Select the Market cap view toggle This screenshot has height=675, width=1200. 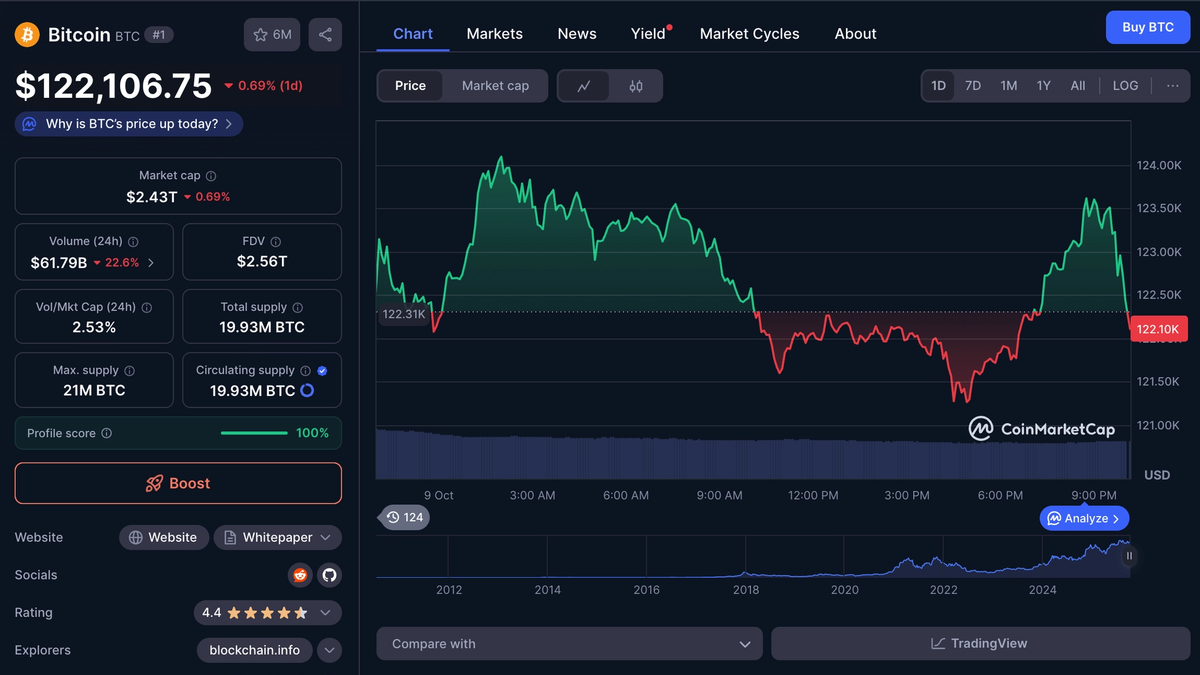coord(495,86)
